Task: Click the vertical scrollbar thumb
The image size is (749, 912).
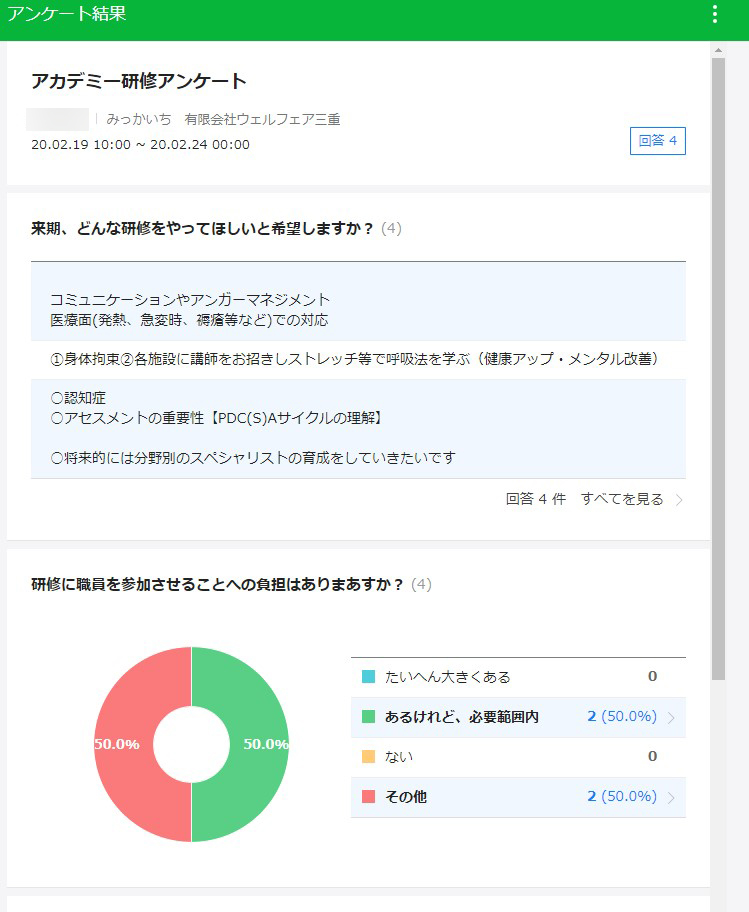Action: click(x=718, y=368)
